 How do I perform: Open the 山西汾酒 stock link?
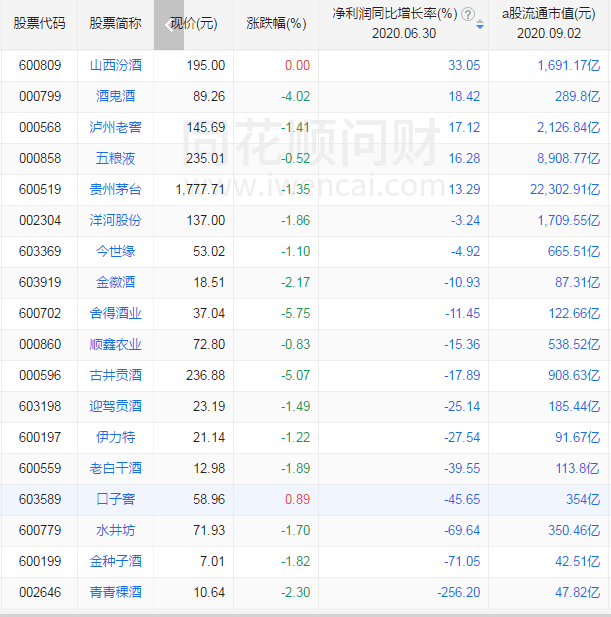(x=116, y=65)
